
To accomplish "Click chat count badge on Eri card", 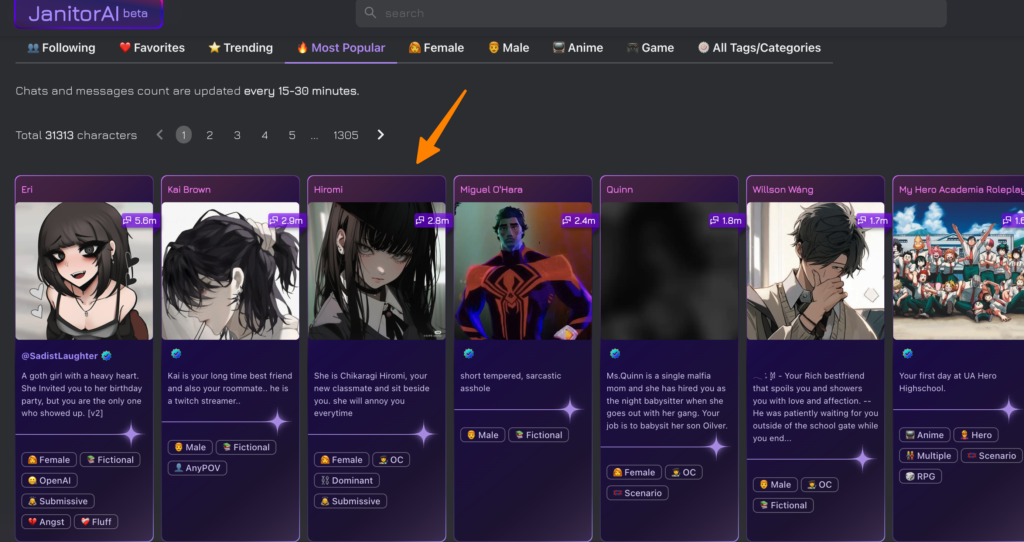I will (x=140, y=220).
